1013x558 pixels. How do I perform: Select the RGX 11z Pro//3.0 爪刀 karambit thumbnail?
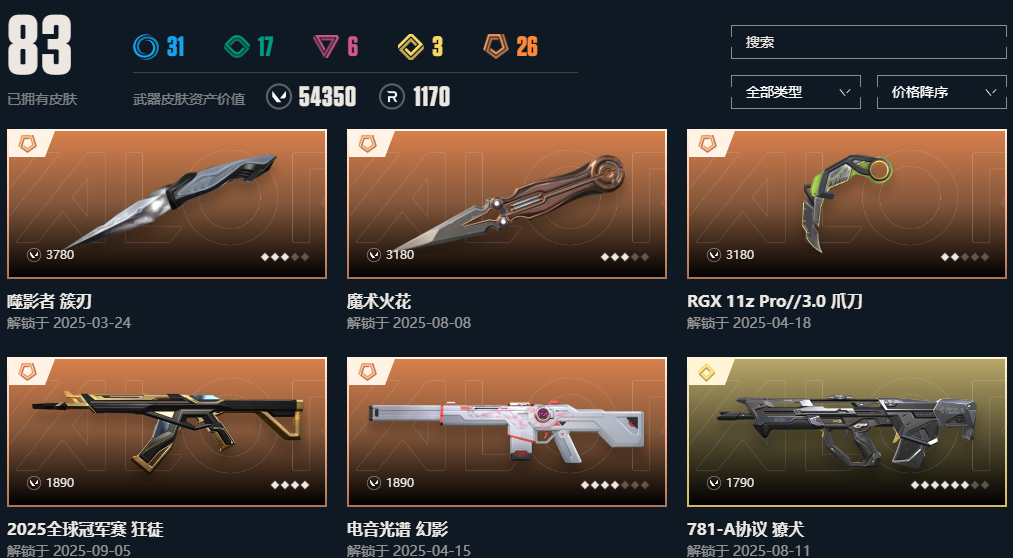pos(847,204)
